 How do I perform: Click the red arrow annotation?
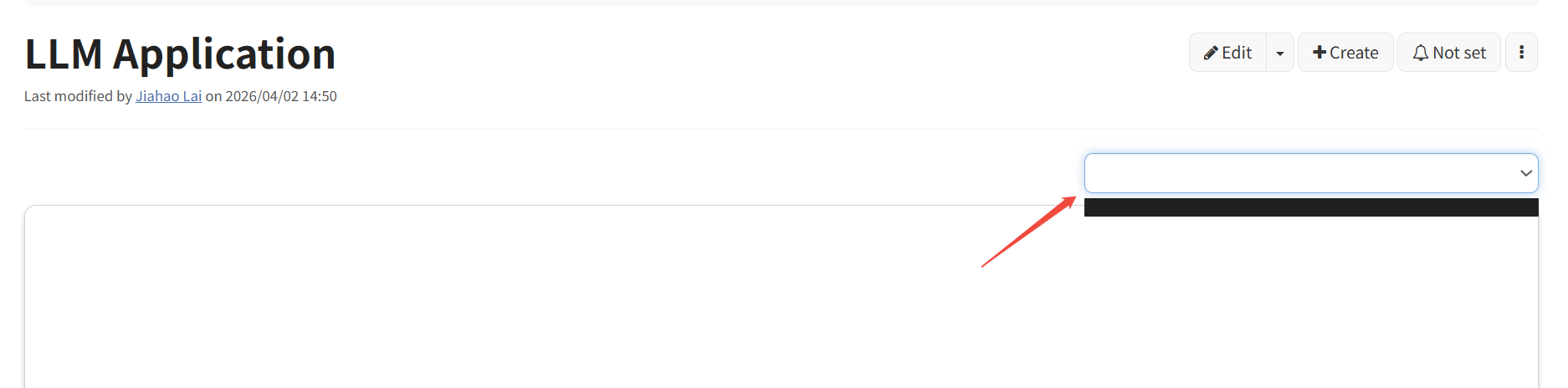coord(1028,232)
